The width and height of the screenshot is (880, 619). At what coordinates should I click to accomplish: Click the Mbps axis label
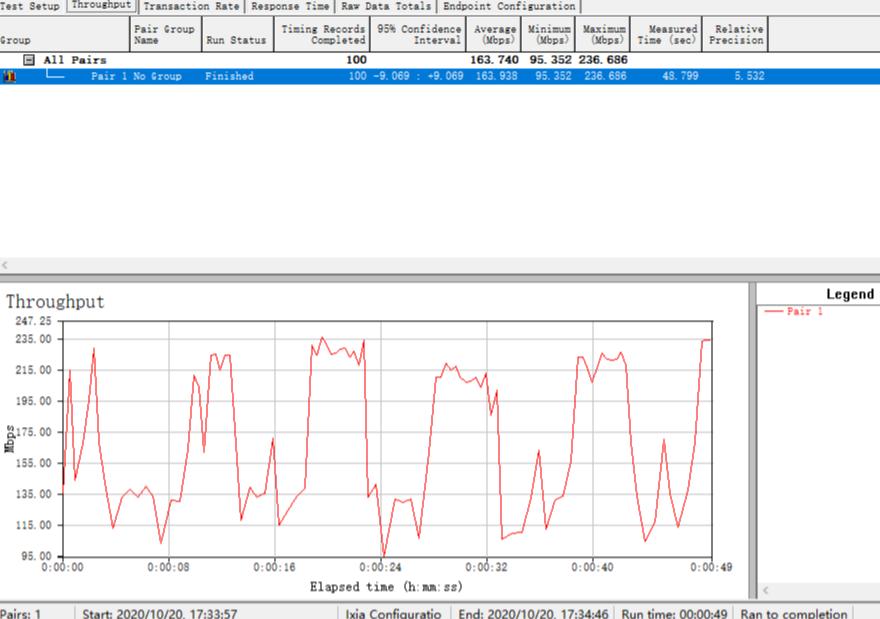(x=10, y=439)
